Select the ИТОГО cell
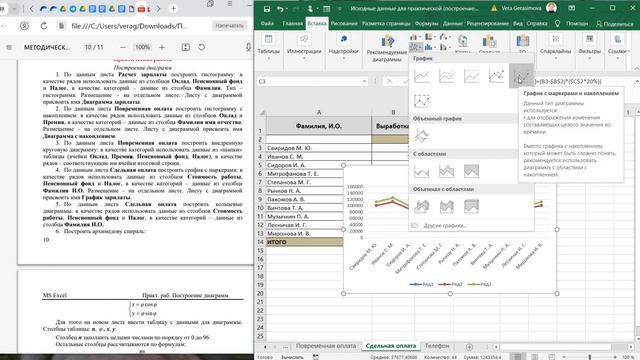The width and height of the screenshot is (640, 360). pos(304,242)
